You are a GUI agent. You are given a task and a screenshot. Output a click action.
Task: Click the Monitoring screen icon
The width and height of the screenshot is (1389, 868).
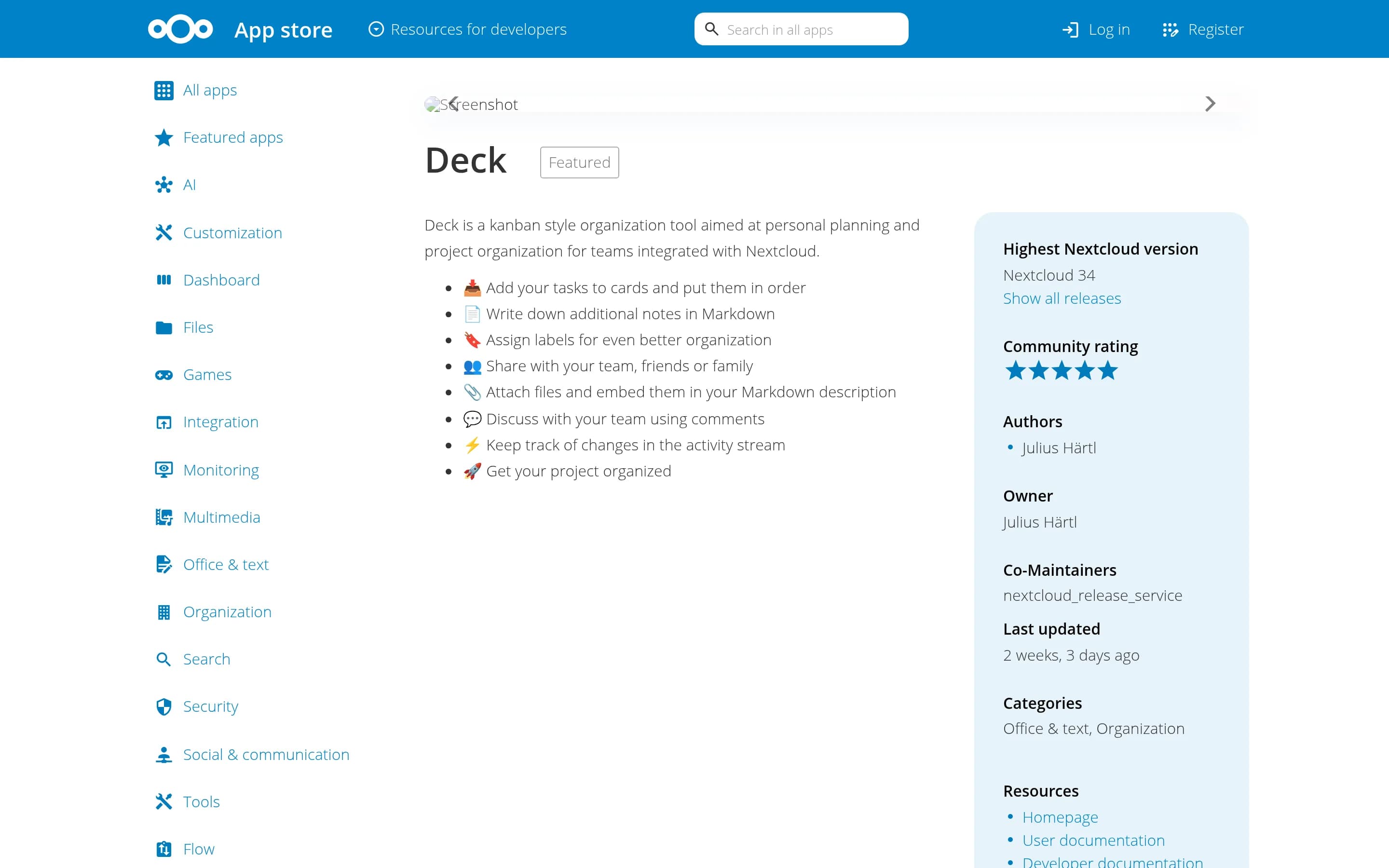[163, 470]
